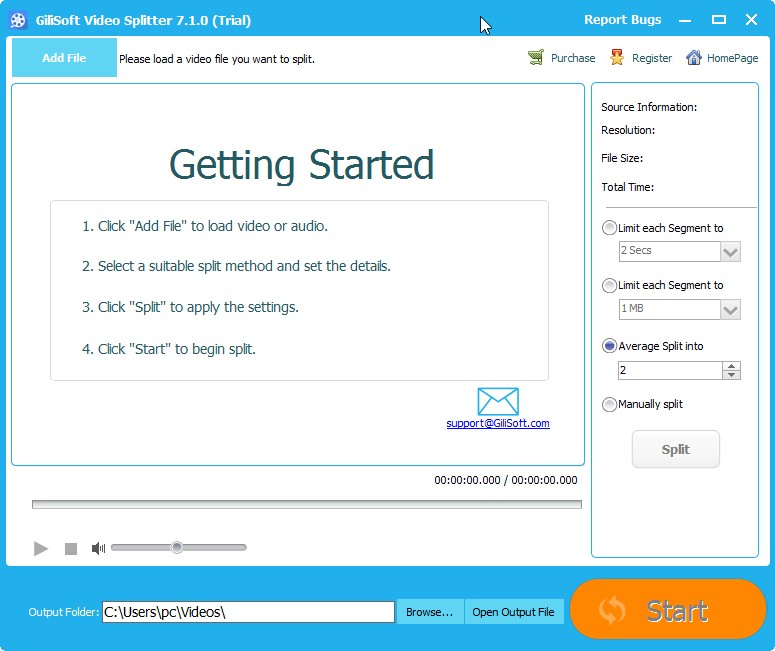Click the timecode 00:00:00.000 / 00:00:00.000
775x651 pixels.
[x=506, y=480]
